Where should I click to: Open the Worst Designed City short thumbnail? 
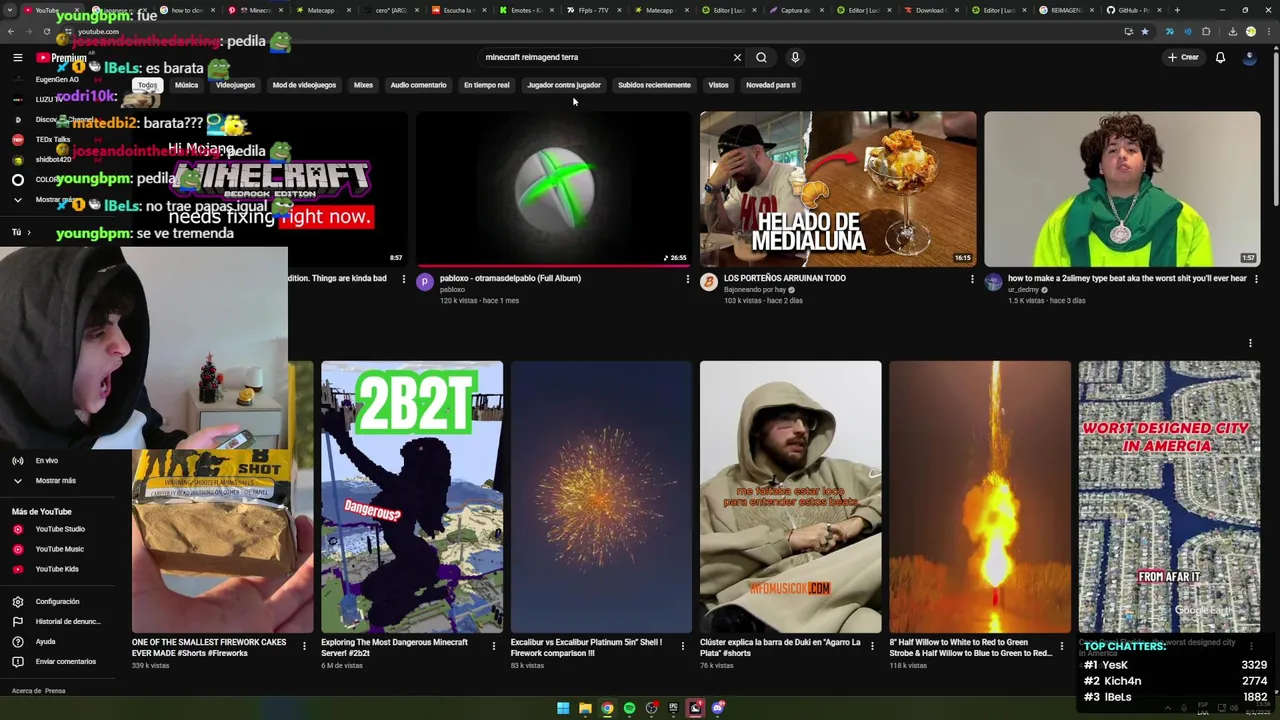(1169, 497)
